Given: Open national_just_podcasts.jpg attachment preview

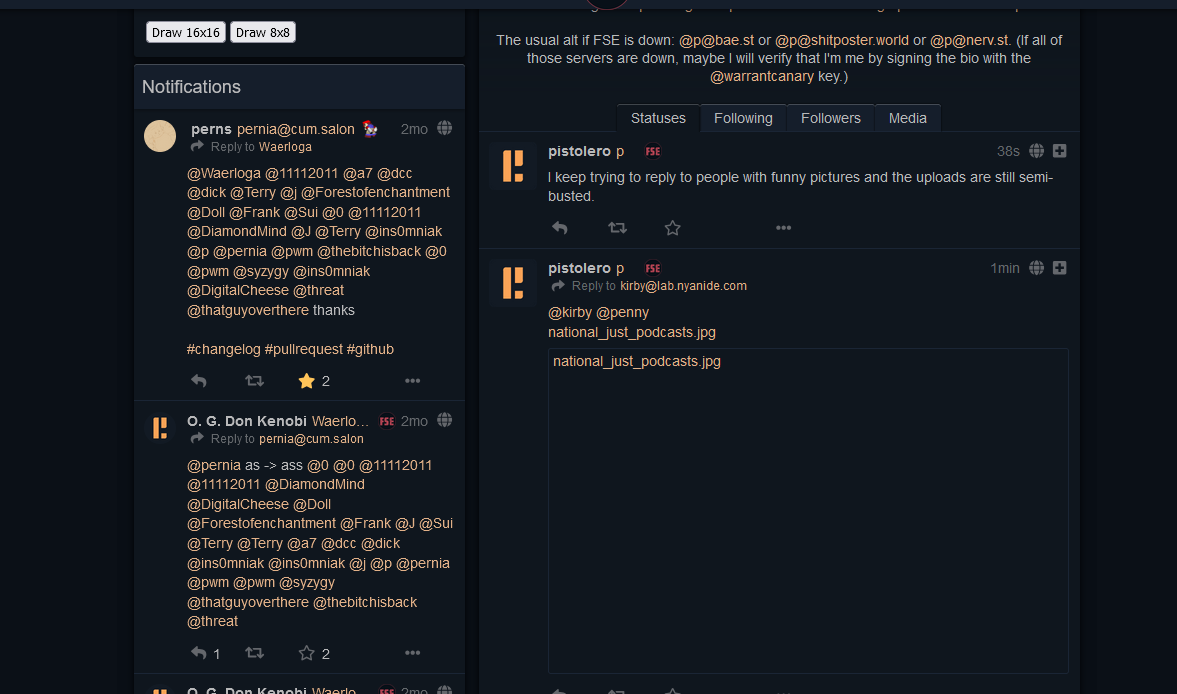Looking at the screenshot, I should click(x=808, y=511).
